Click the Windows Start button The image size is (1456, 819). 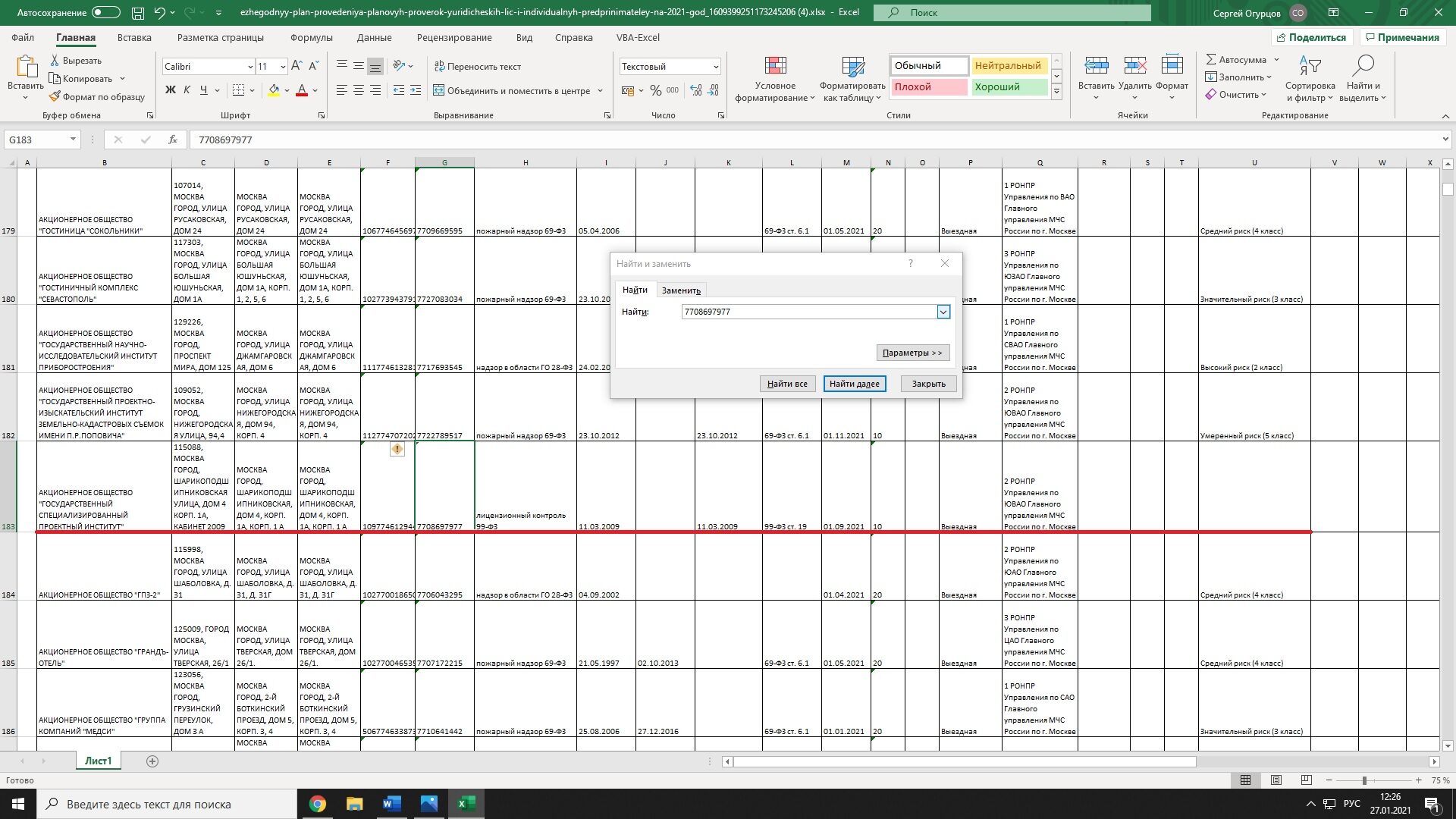pyautogui.click(x=18, y=804)
